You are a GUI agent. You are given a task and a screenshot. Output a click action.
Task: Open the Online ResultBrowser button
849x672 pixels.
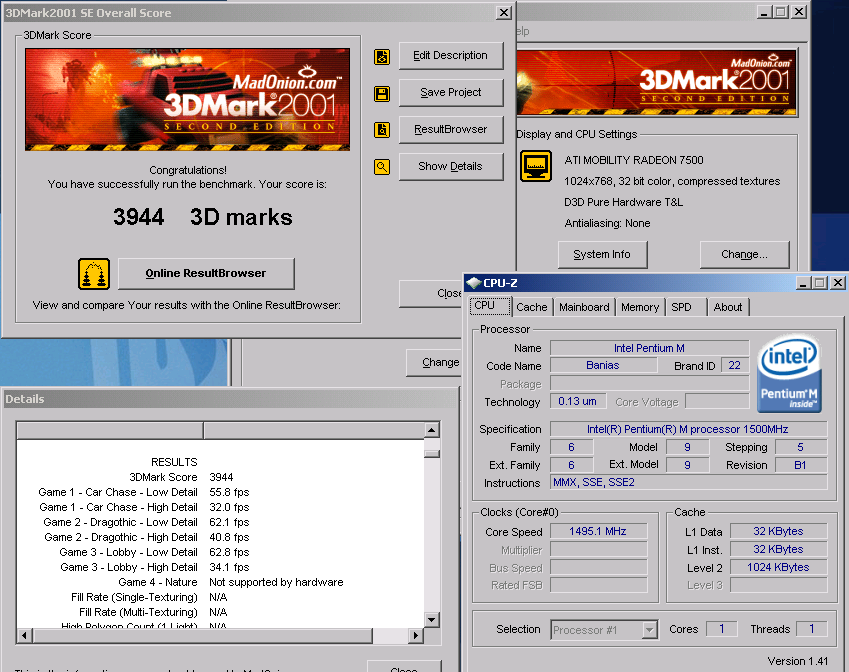[x=206, y=273]
